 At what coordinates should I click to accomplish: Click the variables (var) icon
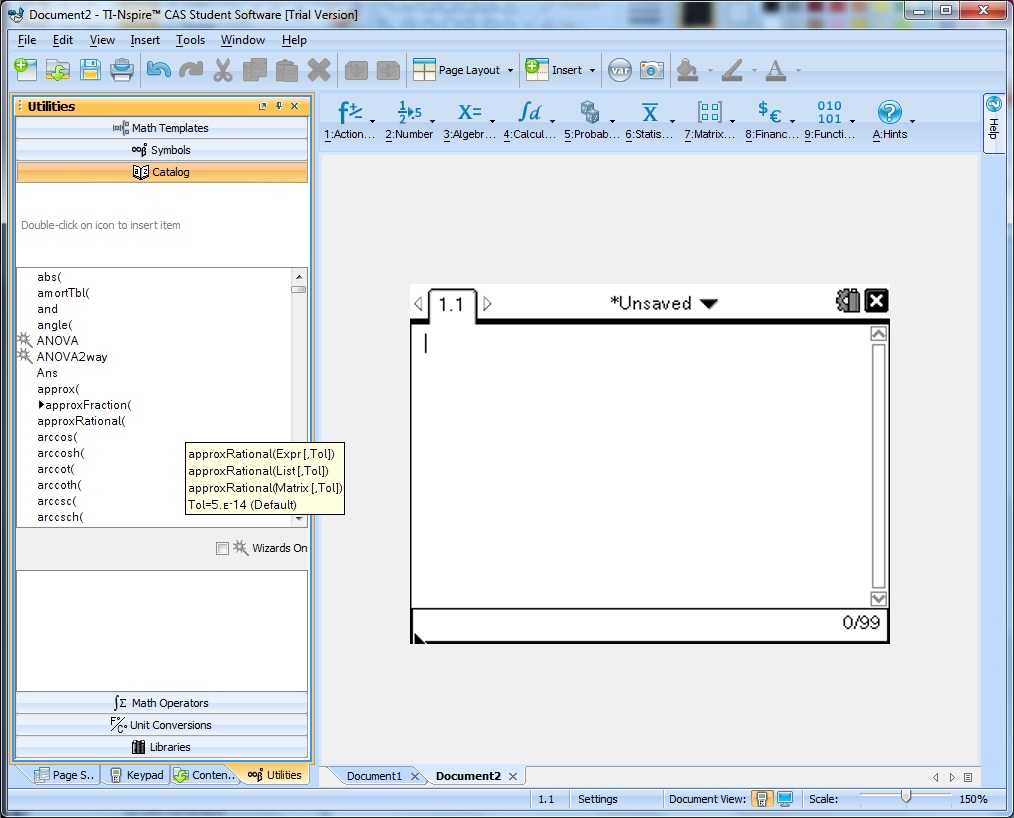pyautogui.click(x=620, y=70)
